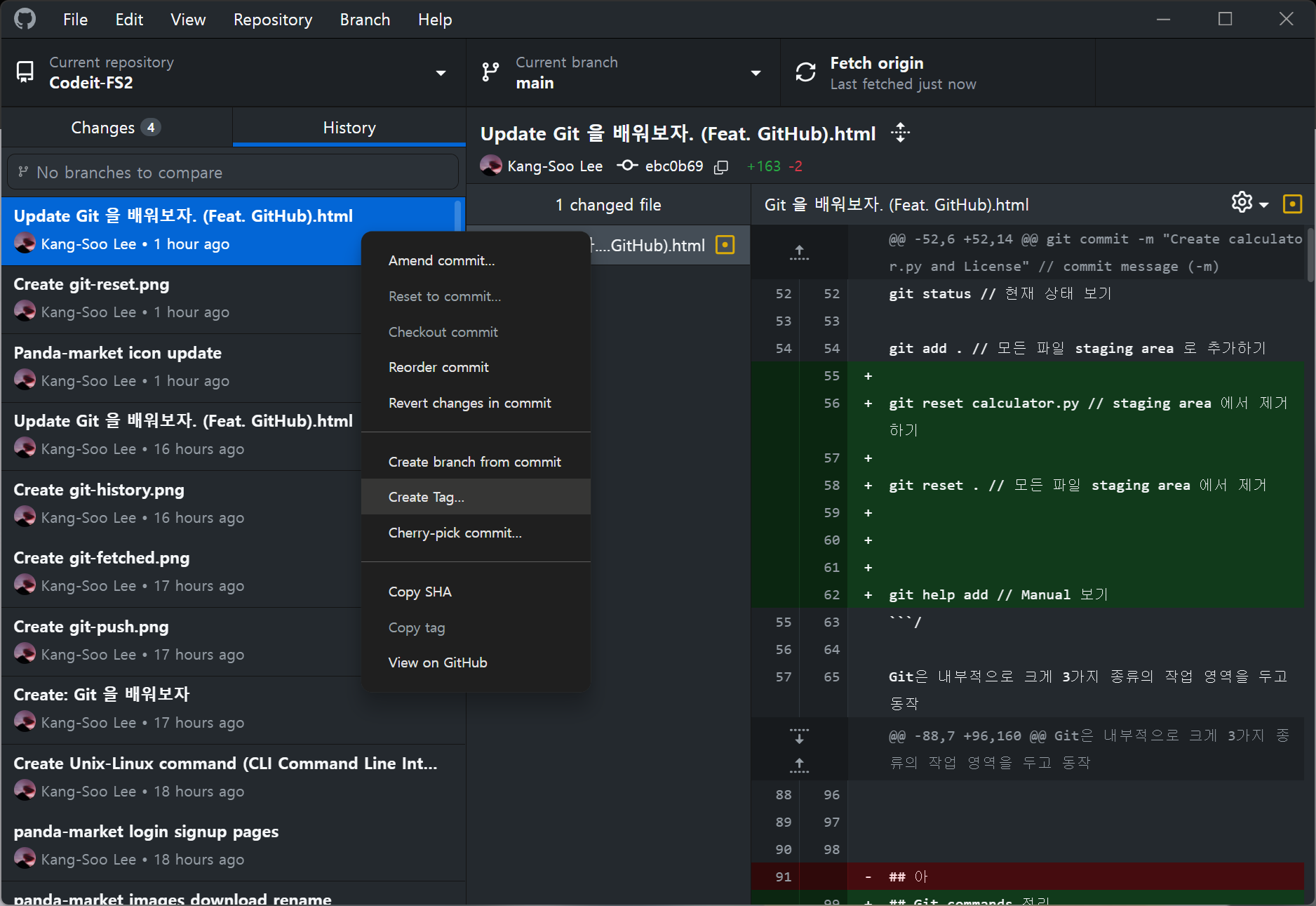Screen dimensions: 1316x906
Task: Switch to the Changes tab
Action: (x=116, y=128)
